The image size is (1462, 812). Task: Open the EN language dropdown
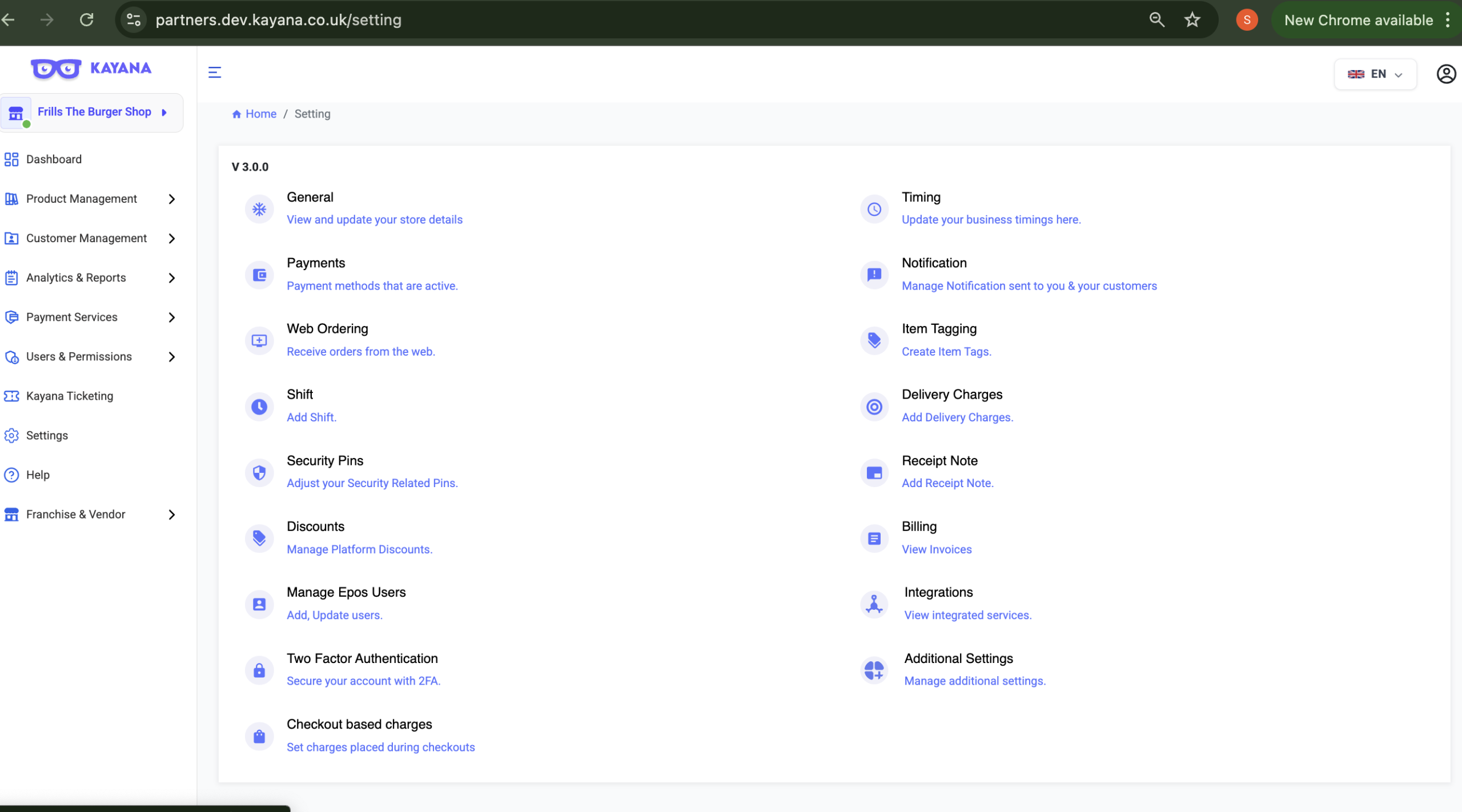1375,74
